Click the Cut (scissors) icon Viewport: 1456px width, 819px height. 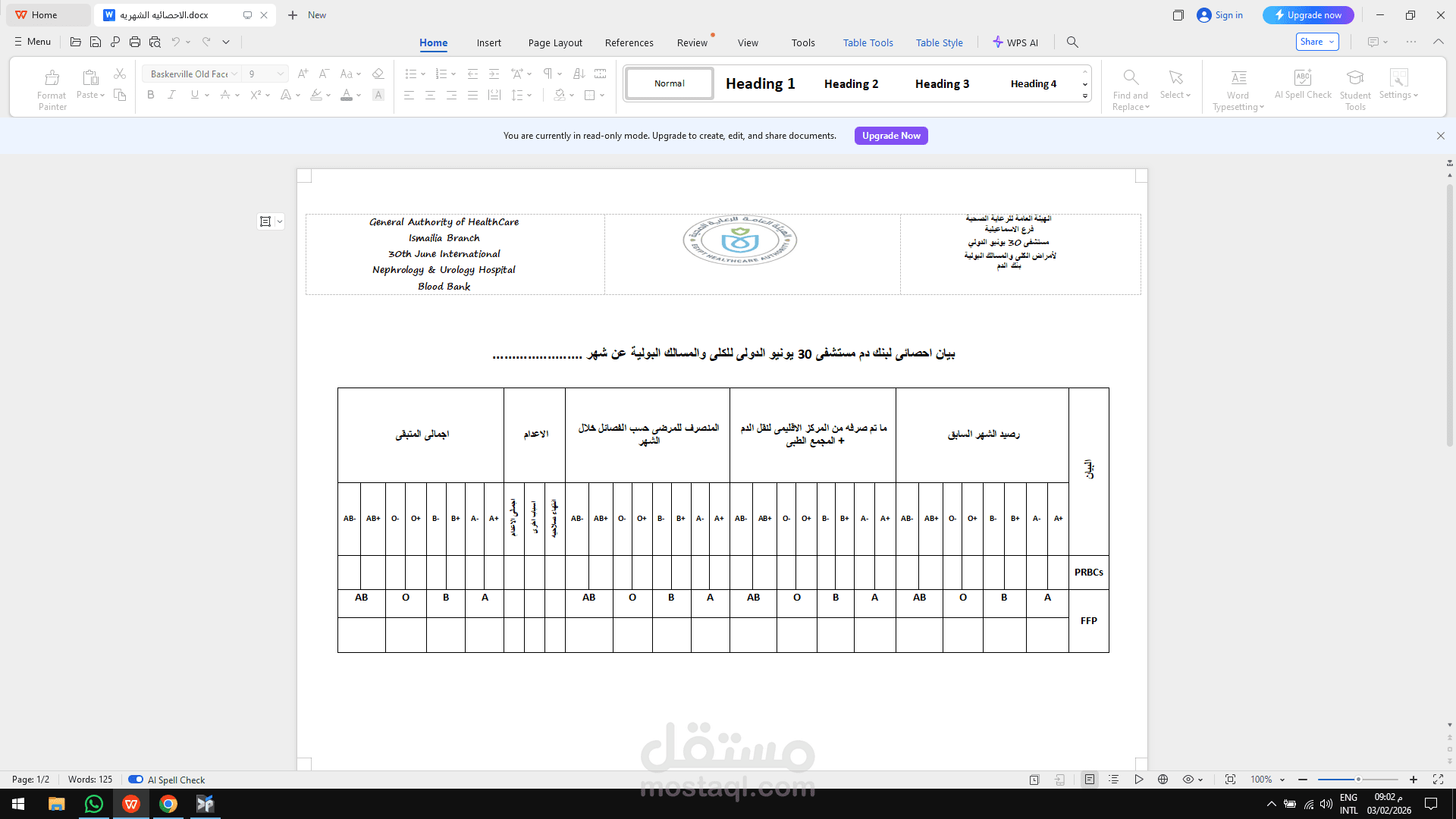(119, 74)
